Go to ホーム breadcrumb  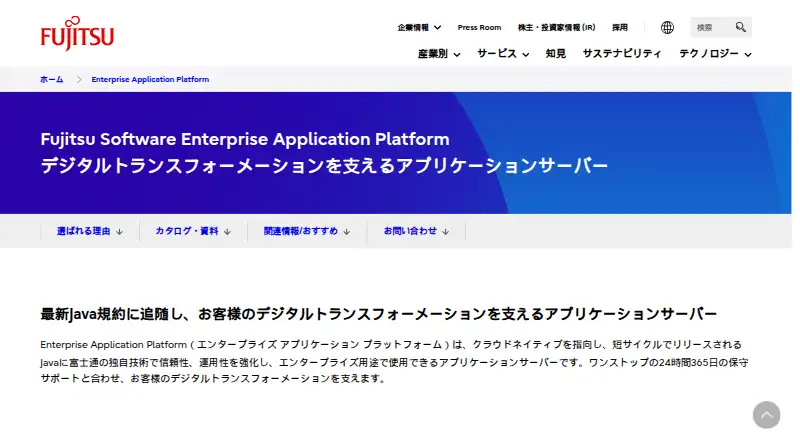(52, 79)
